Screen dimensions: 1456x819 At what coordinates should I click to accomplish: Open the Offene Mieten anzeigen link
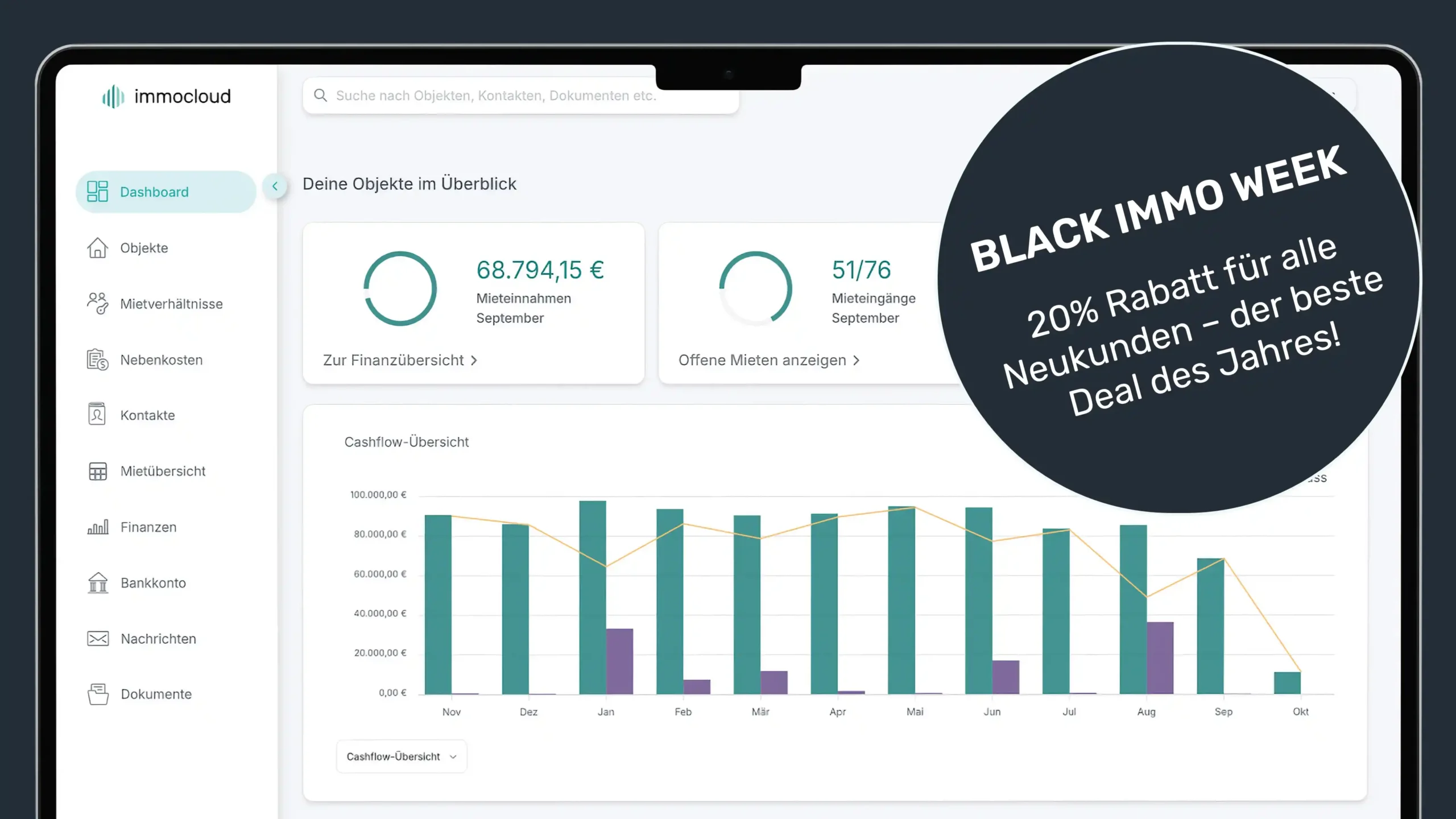(x=762, y=361)
